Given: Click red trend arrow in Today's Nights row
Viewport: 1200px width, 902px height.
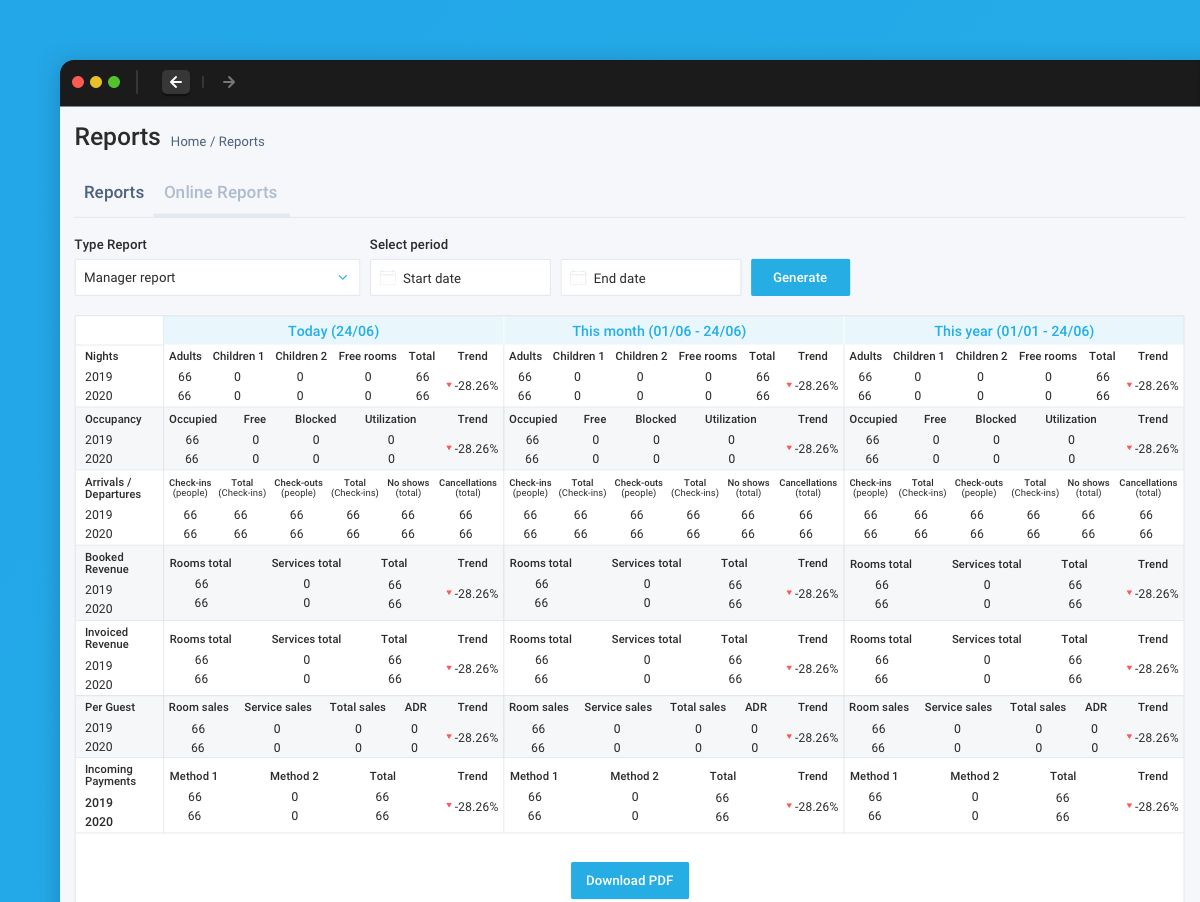Looking at the screenshot, I should (449, 384).
